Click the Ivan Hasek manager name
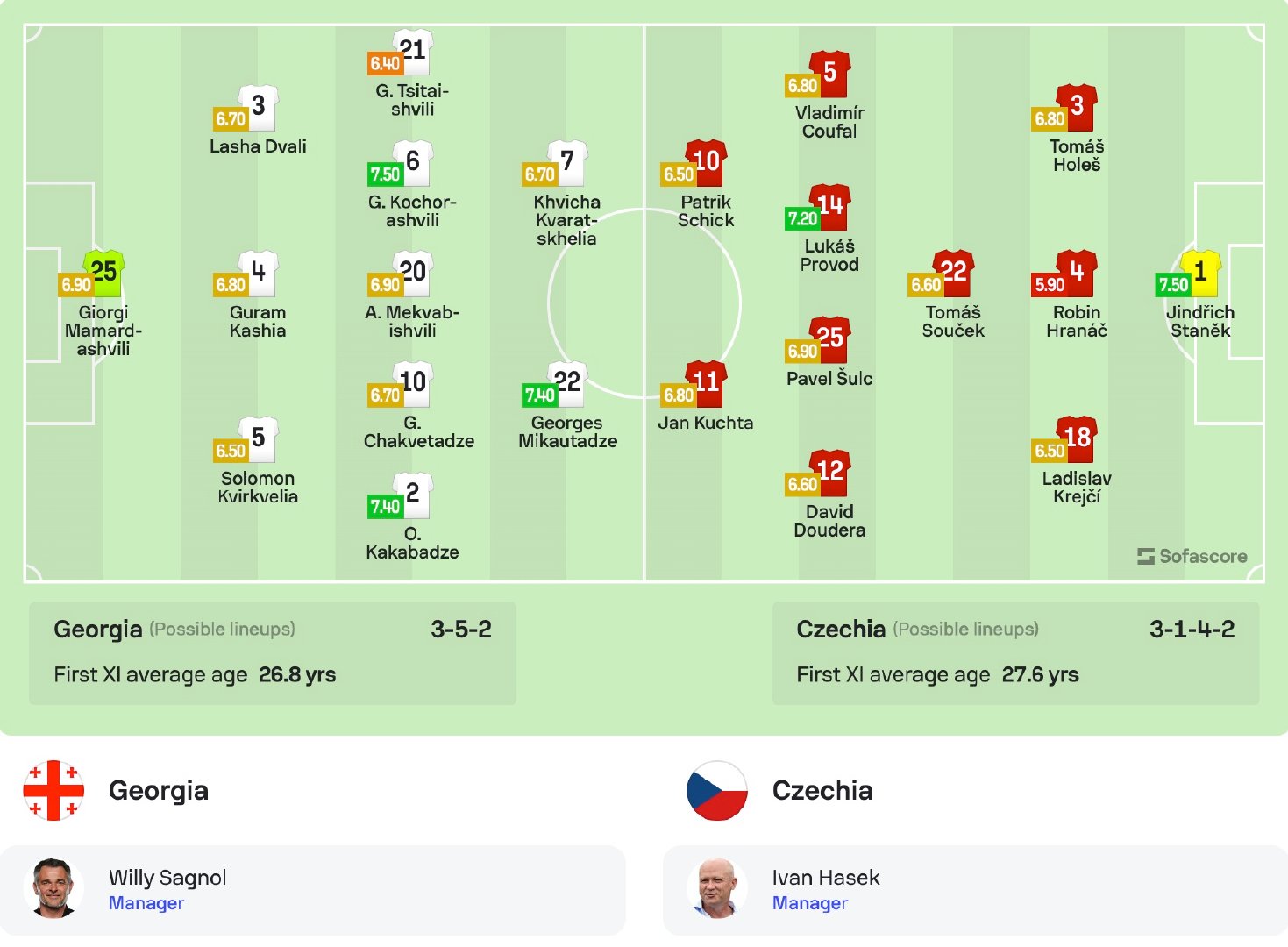This screenshot has height=947, width=1288. (x=825, y=878)
